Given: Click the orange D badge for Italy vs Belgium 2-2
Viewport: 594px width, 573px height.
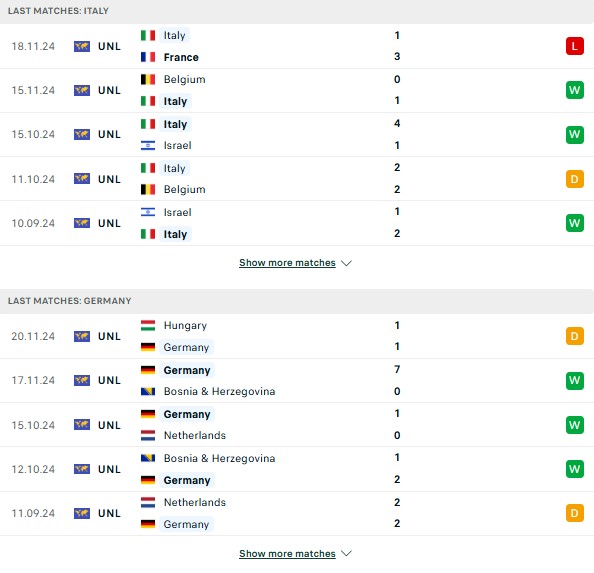Looking at the screenshot, I should pos(574,179).
